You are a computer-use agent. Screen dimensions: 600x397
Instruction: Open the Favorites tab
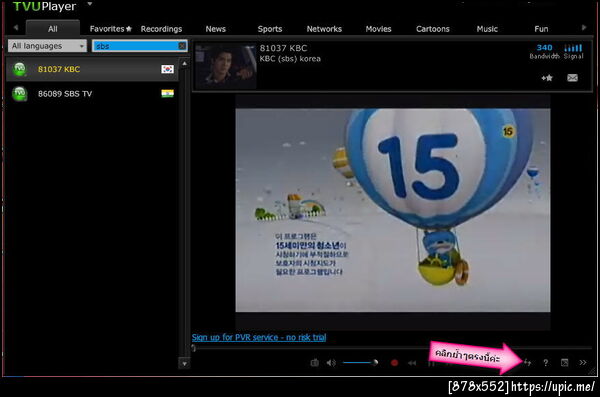point(111,29)
